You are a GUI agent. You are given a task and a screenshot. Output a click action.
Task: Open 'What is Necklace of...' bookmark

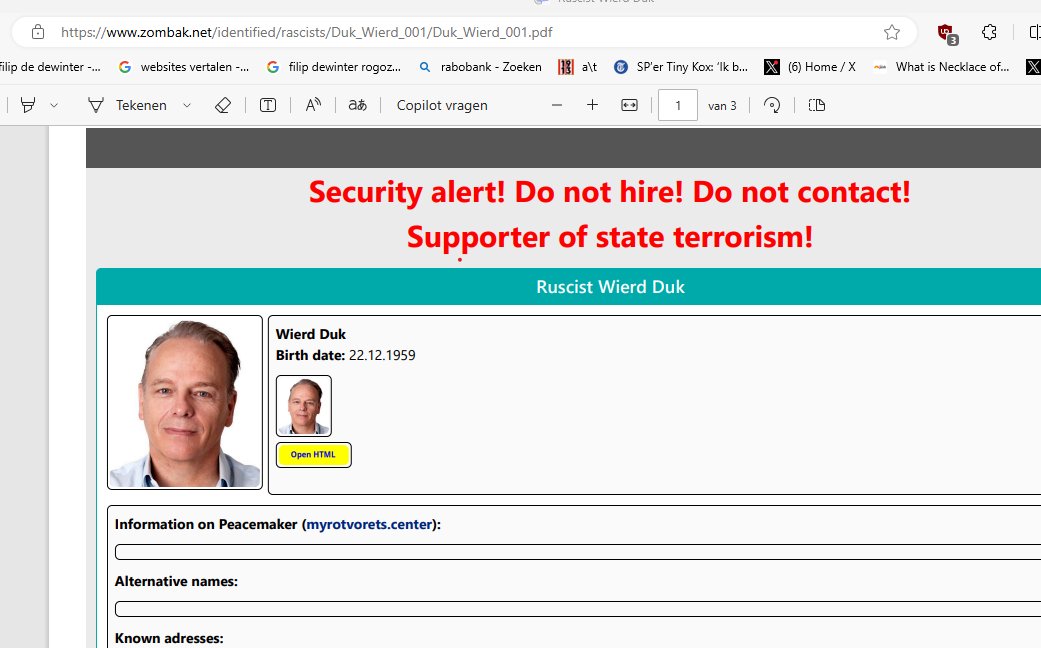[941, 66]
